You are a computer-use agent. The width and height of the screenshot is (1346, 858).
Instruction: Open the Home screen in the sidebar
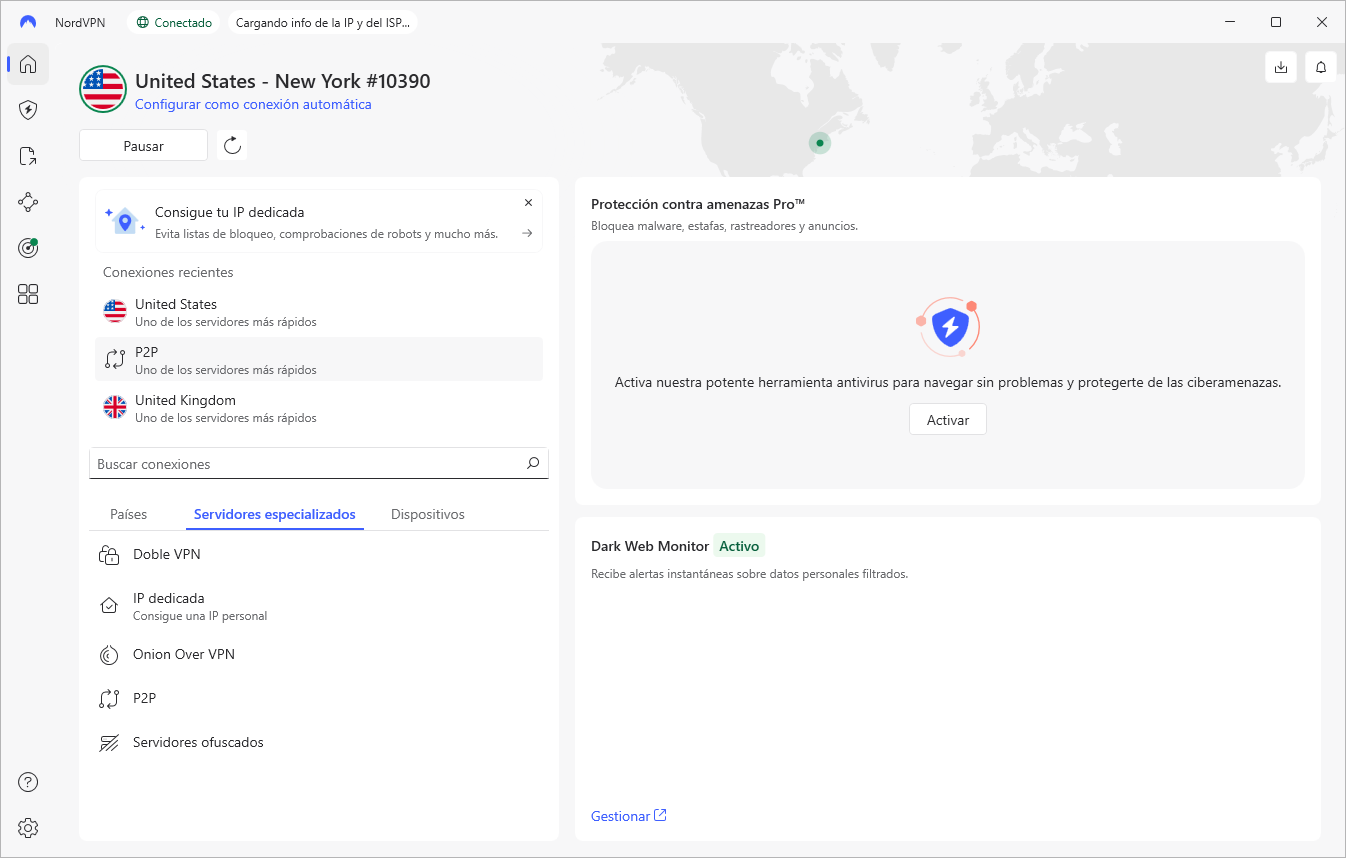tap(27, 64)
